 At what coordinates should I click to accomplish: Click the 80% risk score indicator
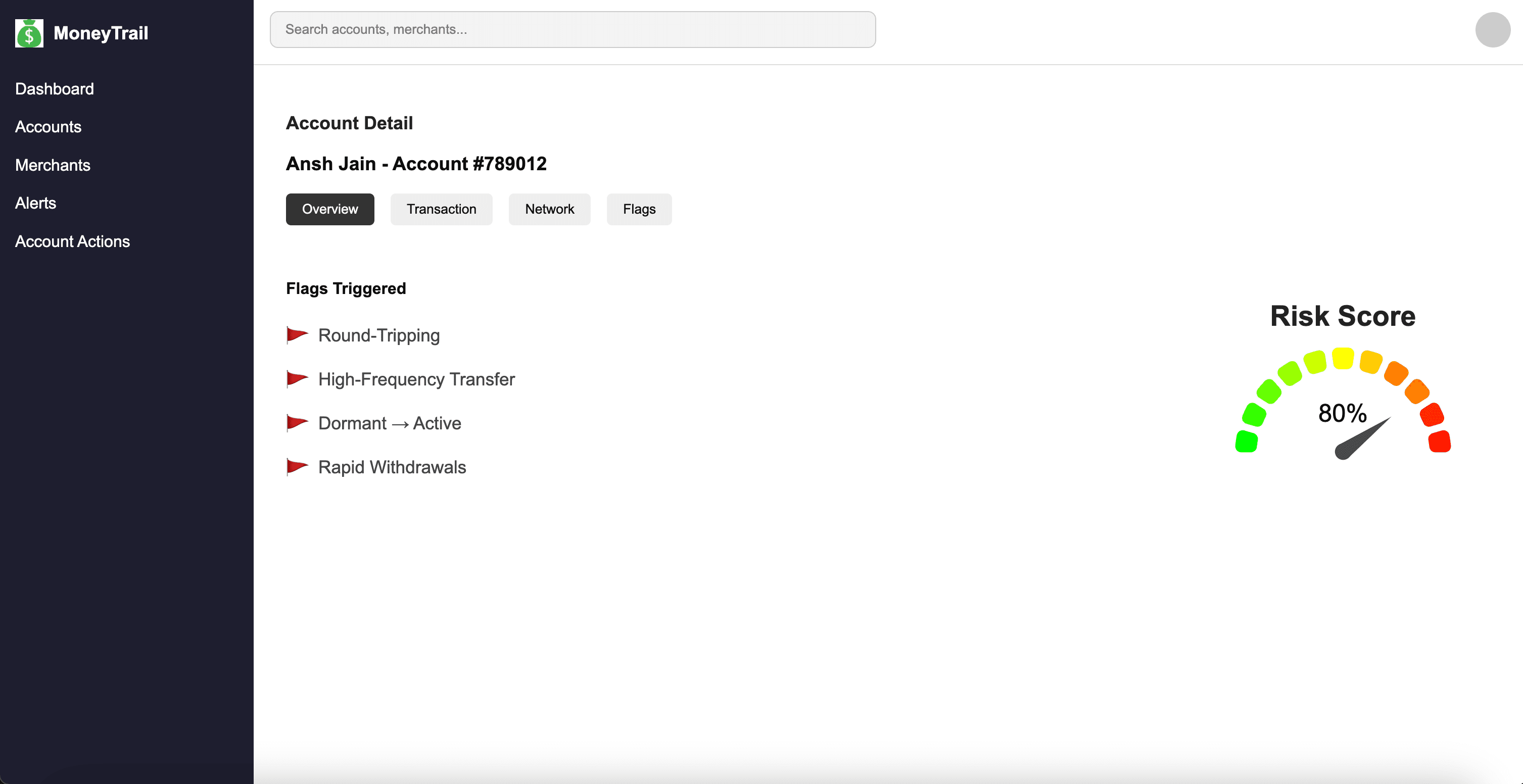1342,414
